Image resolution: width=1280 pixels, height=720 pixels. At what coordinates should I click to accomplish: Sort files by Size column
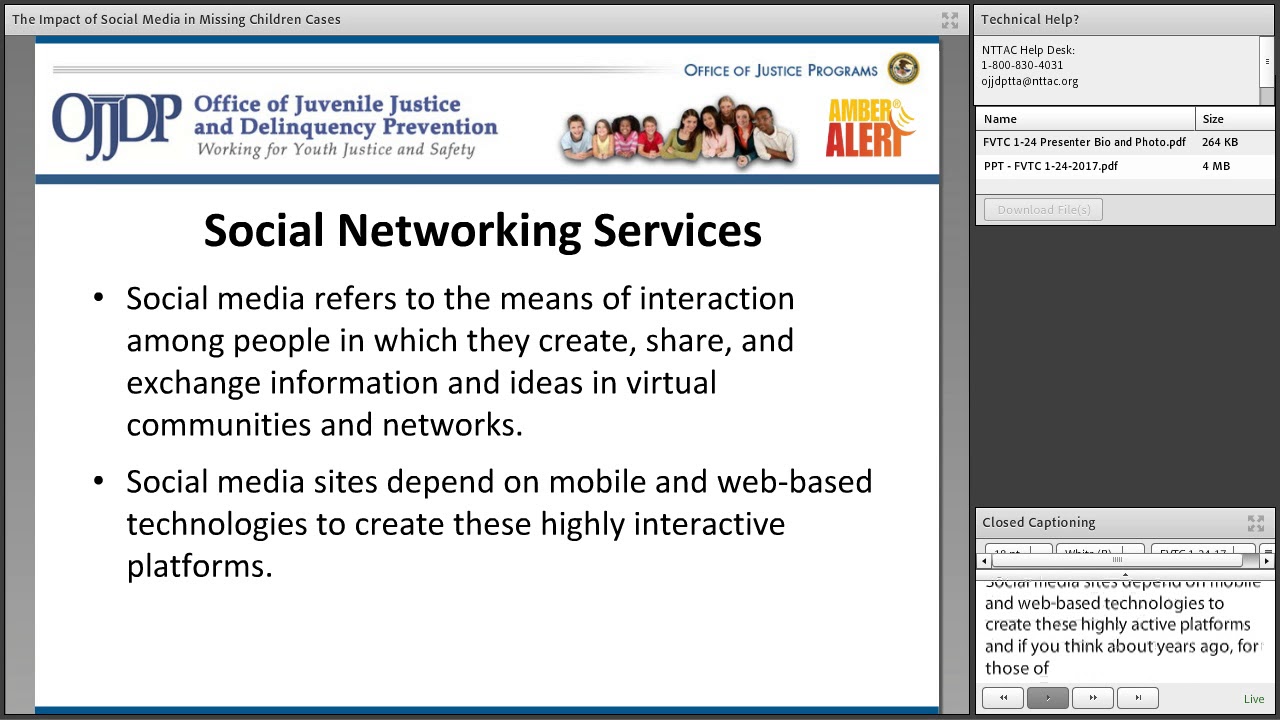(x=1235, y=119)
